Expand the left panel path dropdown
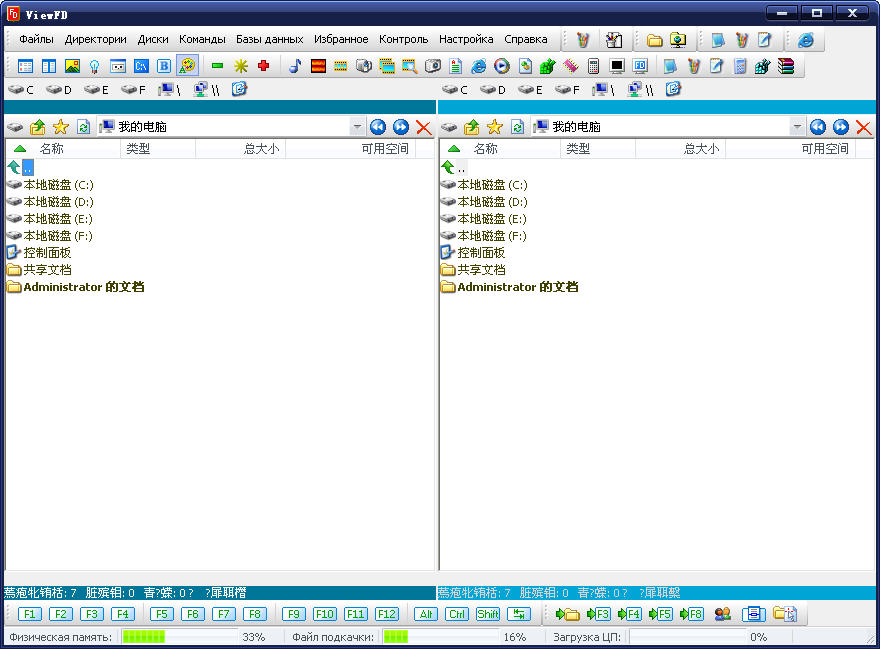The width and height of the screenshot is (880, 649). [x=357, y=127]
